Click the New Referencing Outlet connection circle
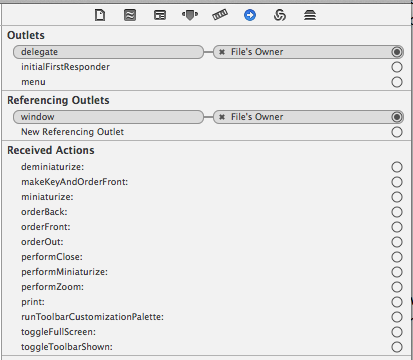The width and height of the screenshot is (413, 360). [x=397, y=132]
